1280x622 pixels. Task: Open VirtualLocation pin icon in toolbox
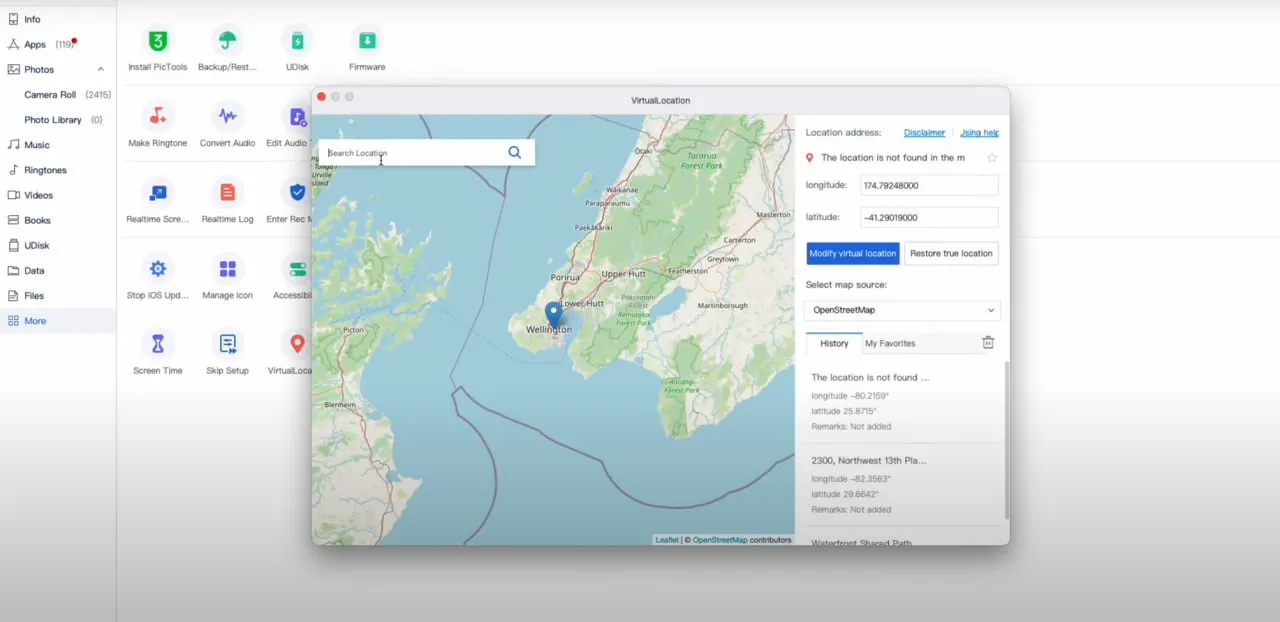pos(296,344)
